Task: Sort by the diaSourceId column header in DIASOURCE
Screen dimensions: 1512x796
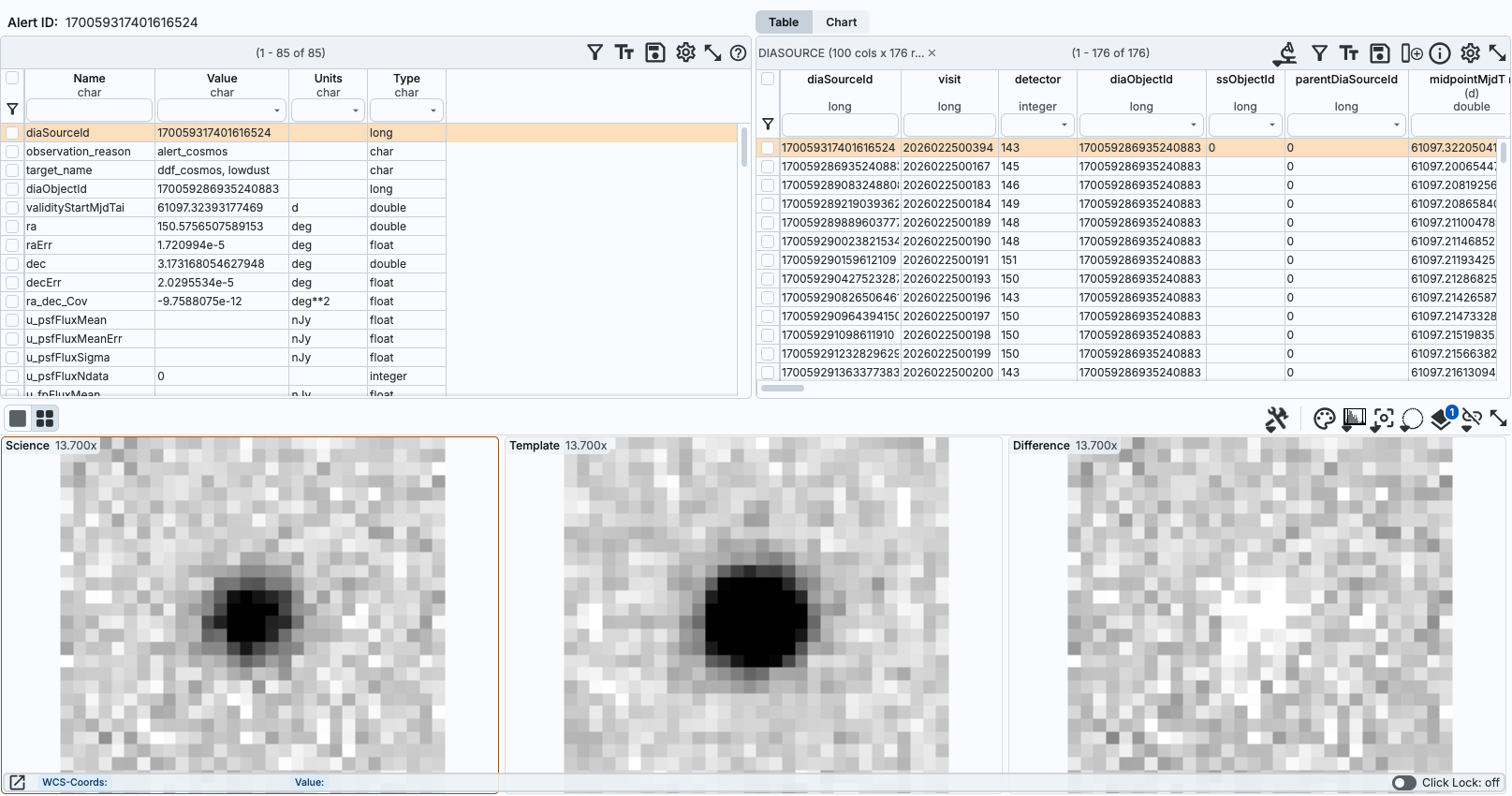Action: point(840,80)
